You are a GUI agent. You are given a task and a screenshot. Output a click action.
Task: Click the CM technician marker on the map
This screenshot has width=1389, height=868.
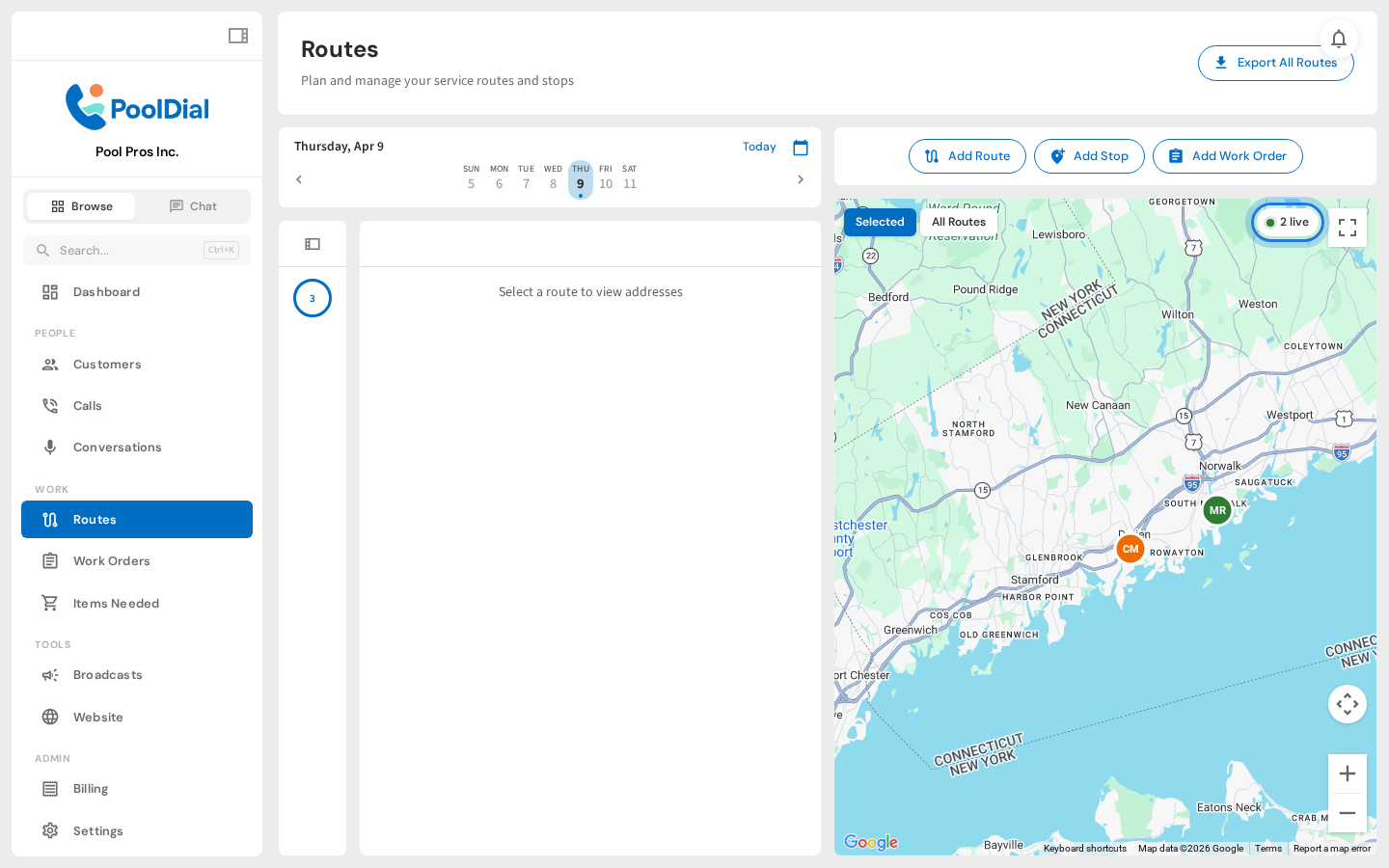[1130, 549]
